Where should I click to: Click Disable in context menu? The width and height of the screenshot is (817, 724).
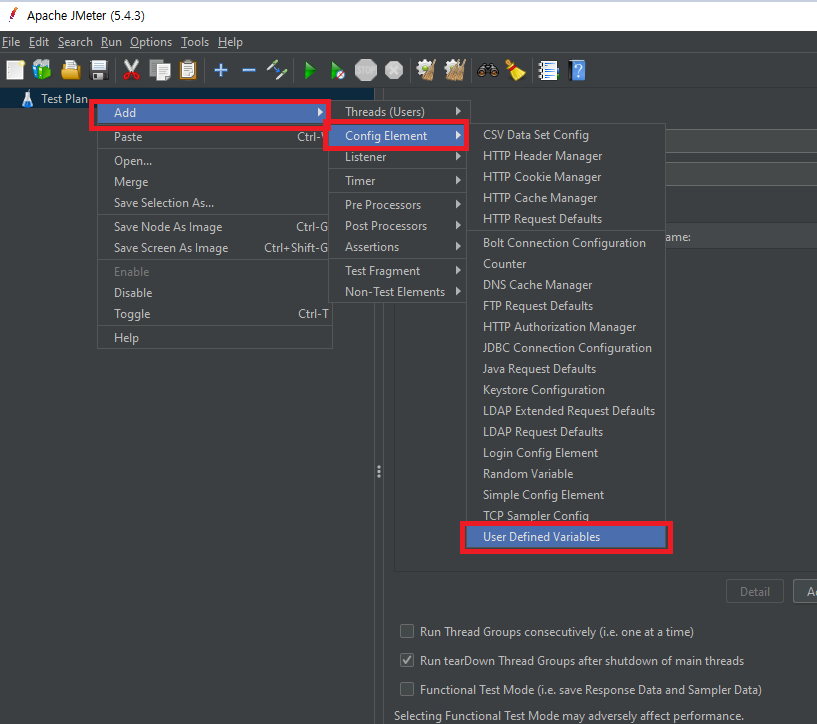[x=214, y=293]
